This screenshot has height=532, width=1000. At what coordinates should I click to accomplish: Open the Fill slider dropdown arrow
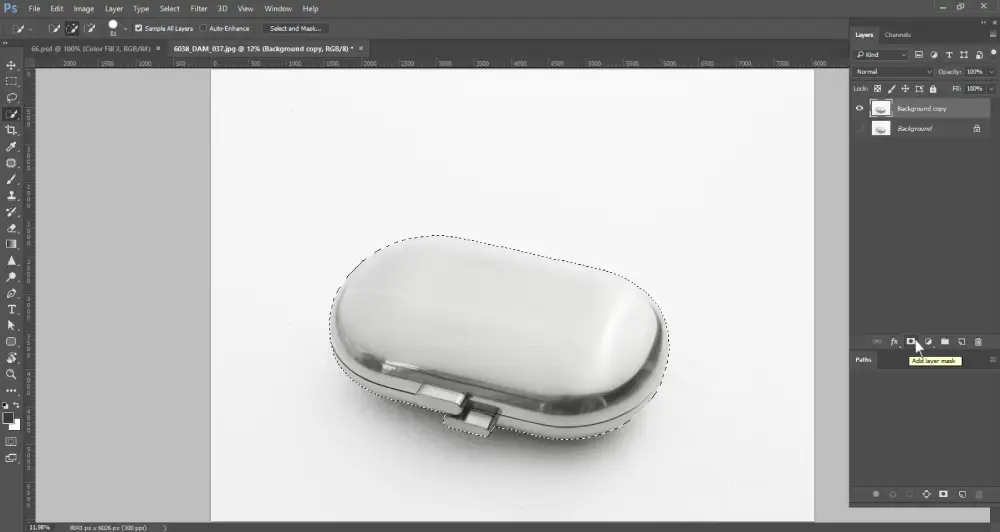pos(991,89)
